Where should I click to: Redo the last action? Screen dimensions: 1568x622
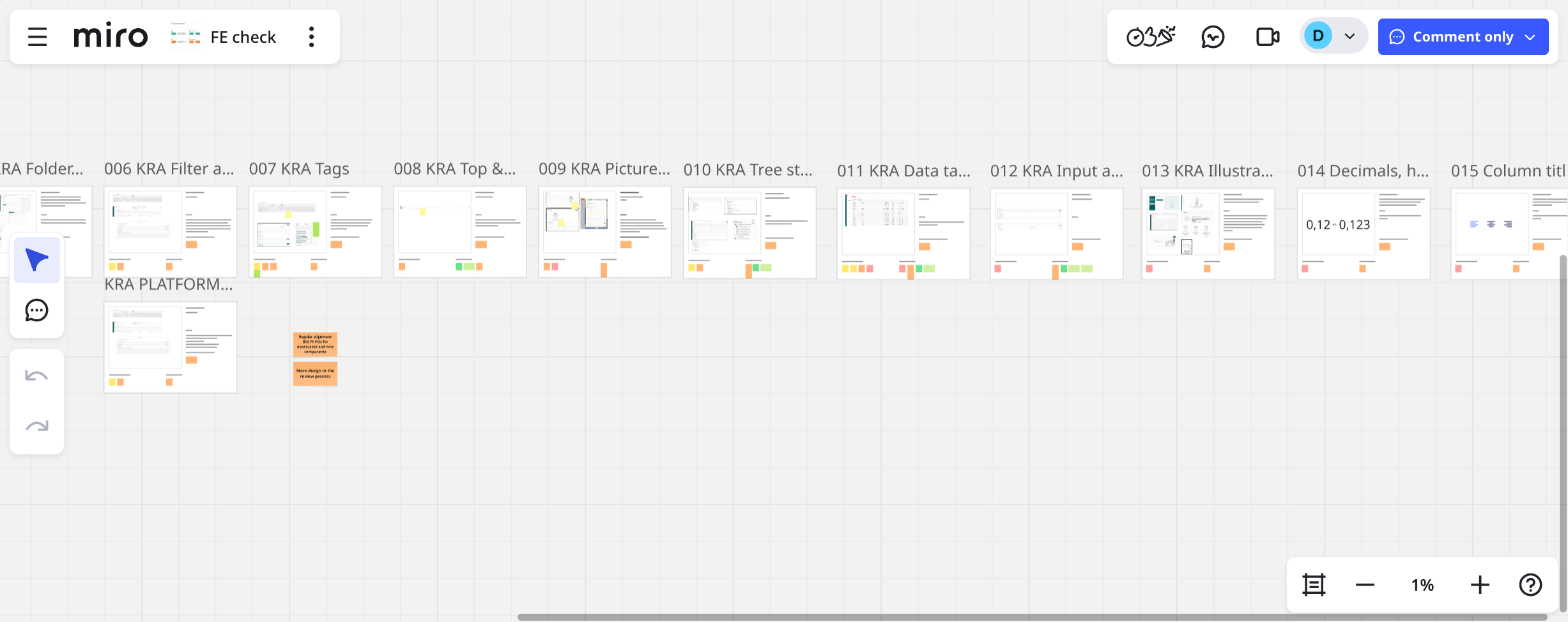point(37,426)
